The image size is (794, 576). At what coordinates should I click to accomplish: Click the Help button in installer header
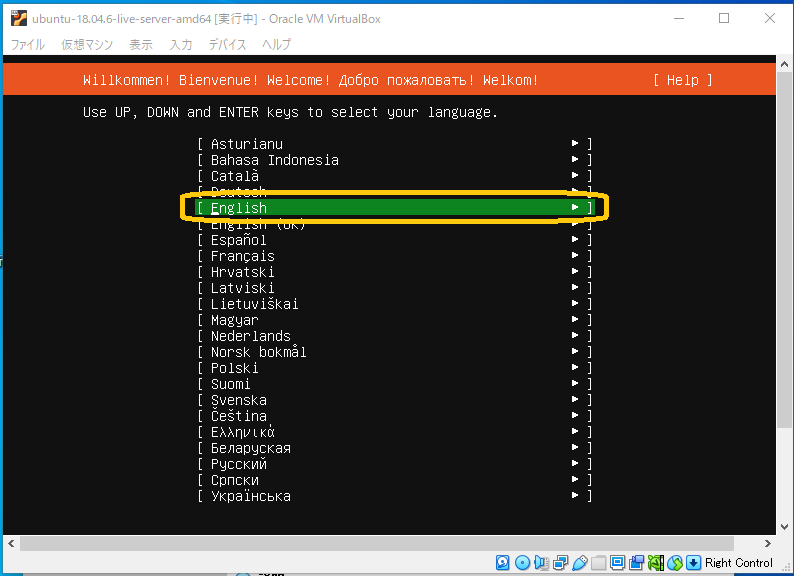[682, 80]
